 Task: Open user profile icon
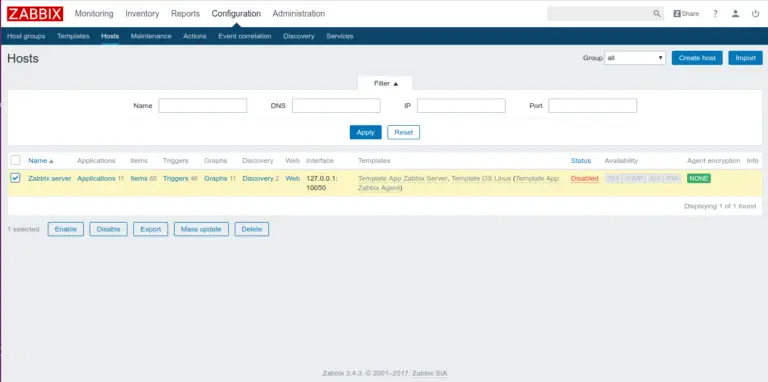(x=735, y=14)
